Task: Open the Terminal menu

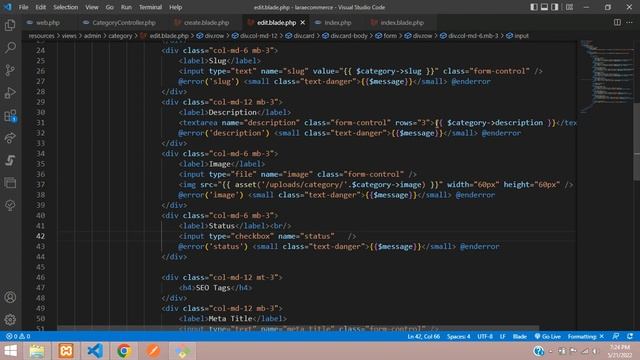Action: pos(150,7)
